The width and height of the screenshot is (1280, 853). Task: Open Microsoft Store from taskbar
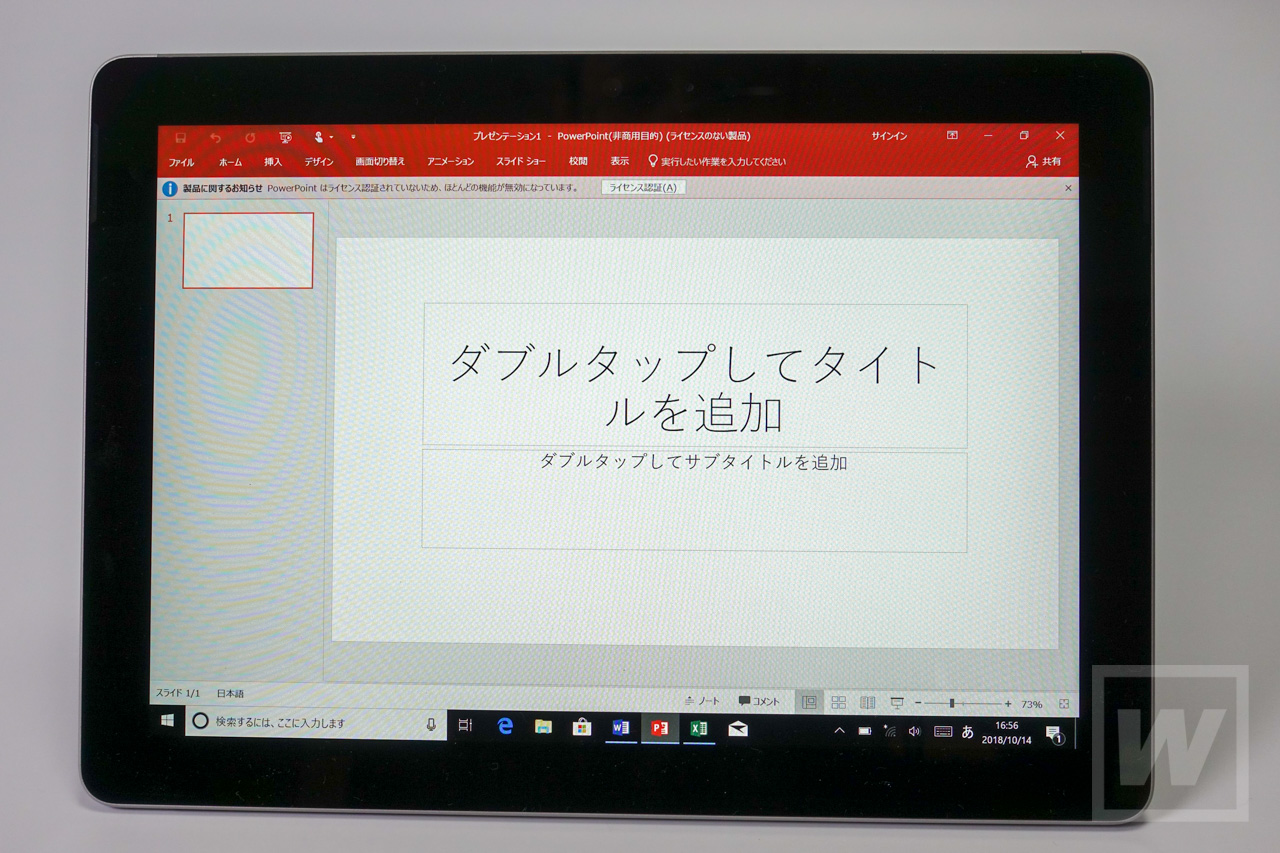[581, 727]
